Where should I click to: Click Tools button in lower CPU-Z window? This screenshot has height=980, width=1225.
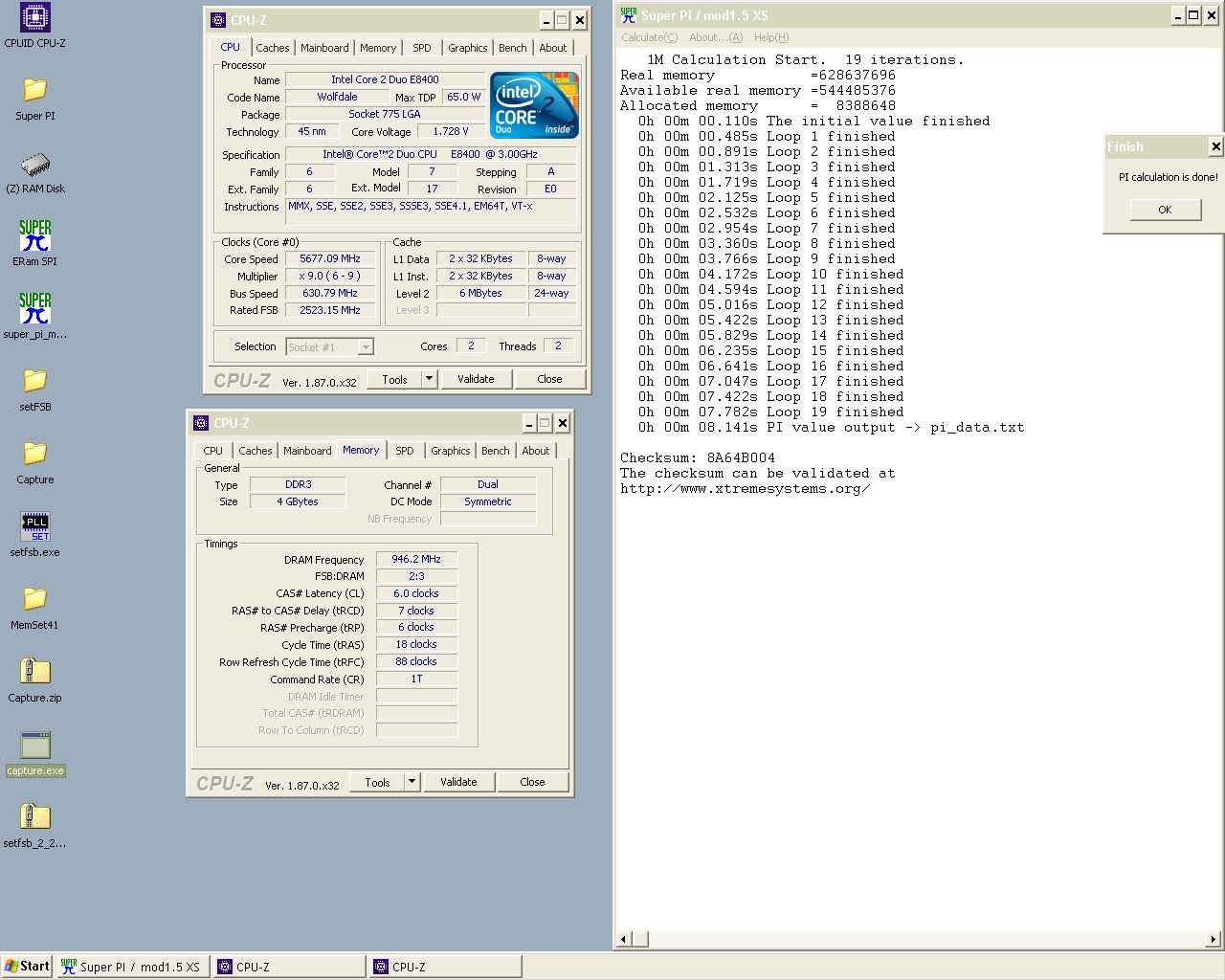378,783
